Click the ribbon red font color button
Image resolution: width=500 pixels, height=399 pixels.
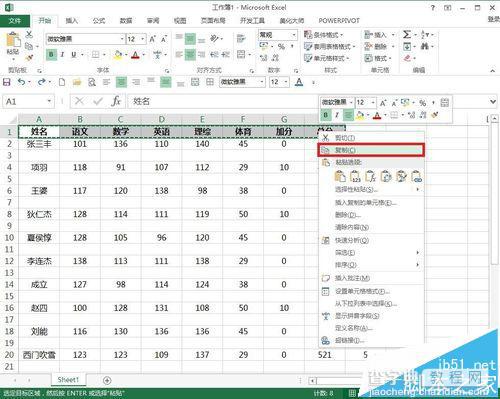click(x=135, y=55)
